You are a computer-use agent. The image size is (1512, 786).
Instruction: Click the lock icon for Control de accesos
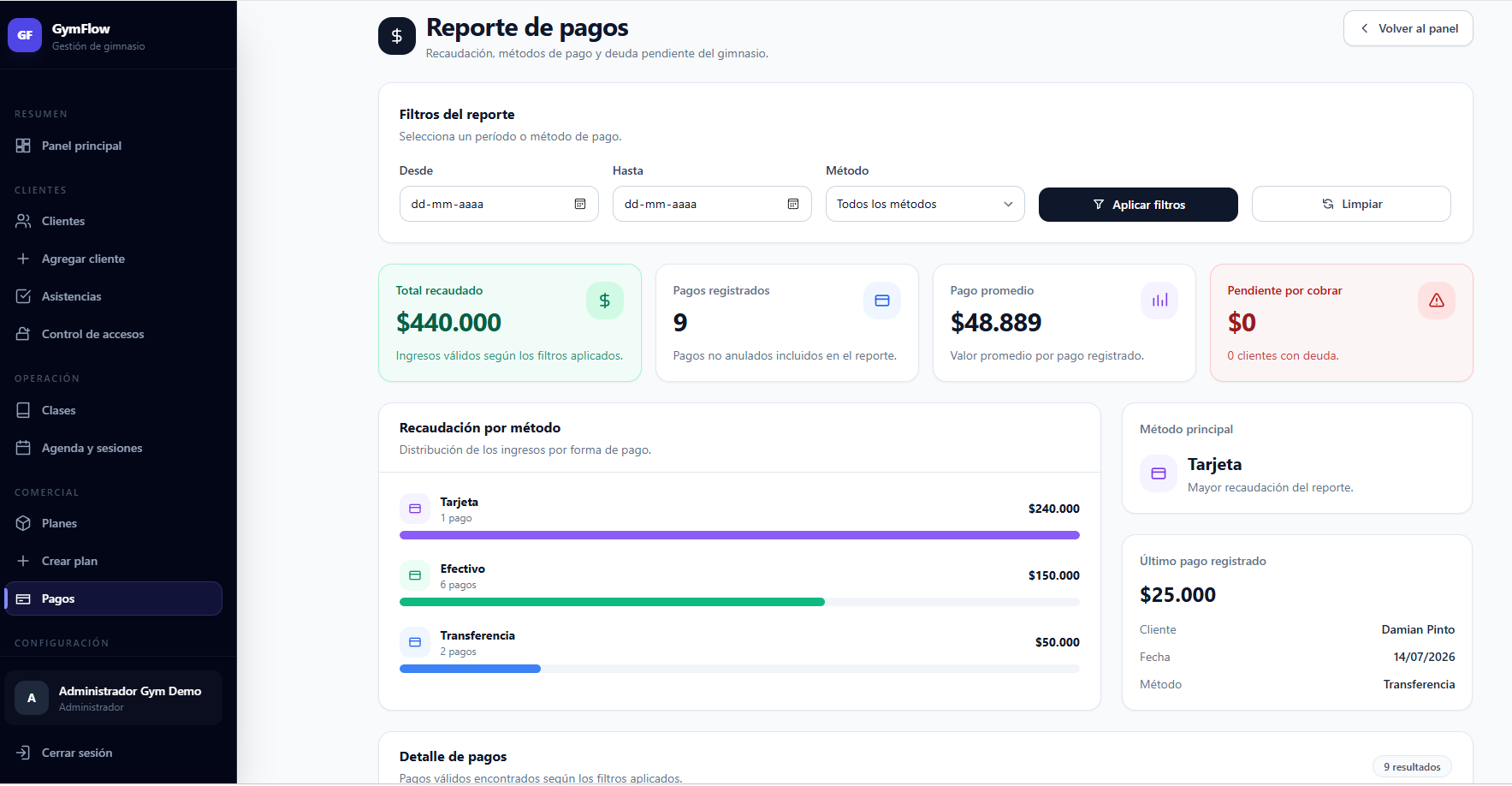[x=23, y=334]
